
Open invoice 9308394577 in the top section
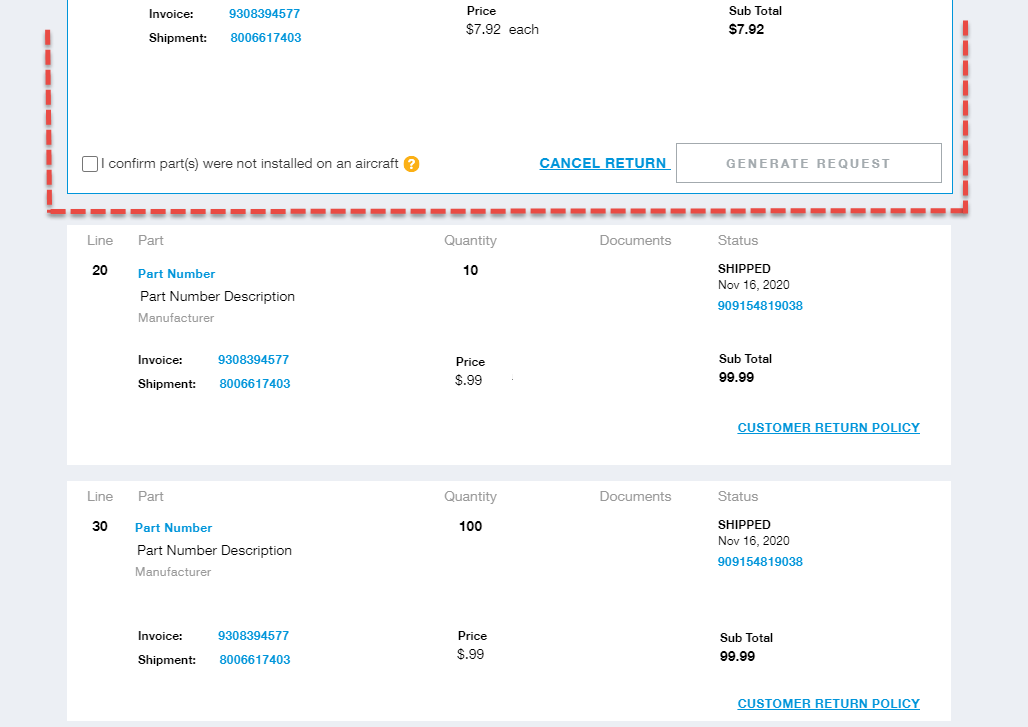[264, 14]
